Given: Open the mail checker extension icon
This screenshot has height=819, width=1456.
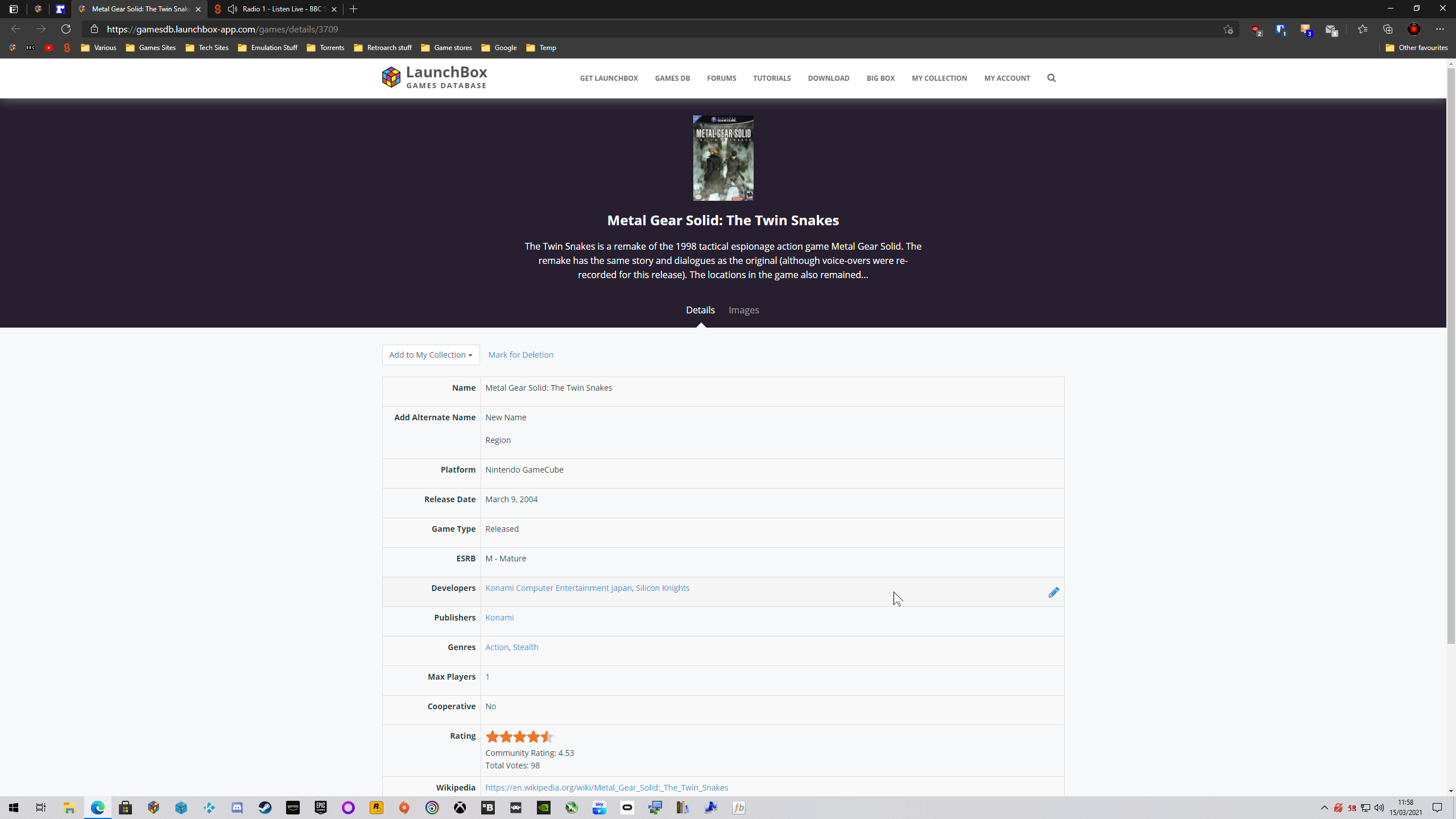Looking at the screenshot, I should 1331,30.
